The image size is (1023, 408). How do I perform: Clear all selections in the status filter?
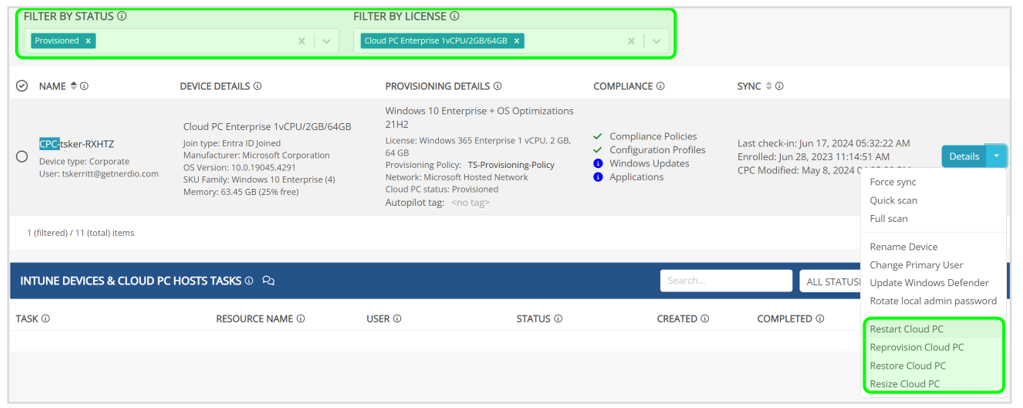[302, 41]
